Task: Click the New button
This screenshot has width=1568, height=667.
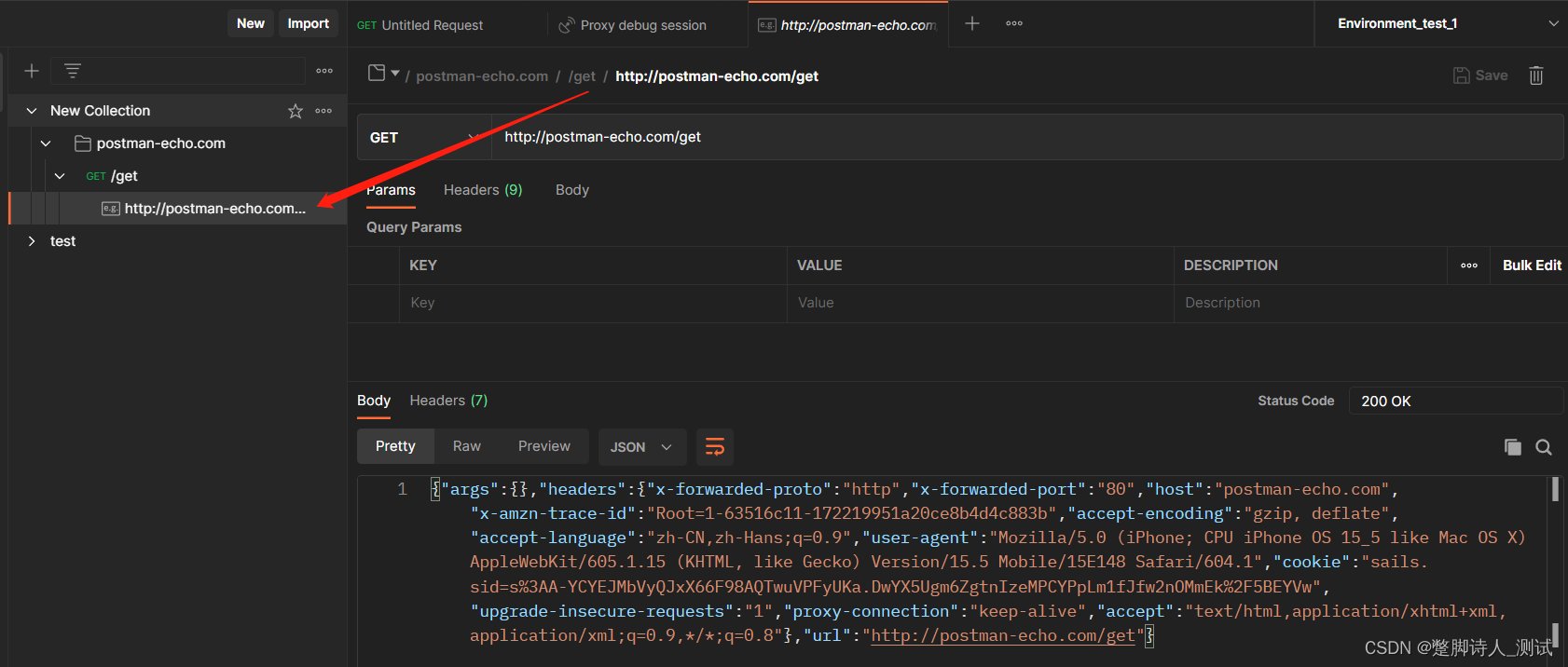Action: click(x=250, y=23)
